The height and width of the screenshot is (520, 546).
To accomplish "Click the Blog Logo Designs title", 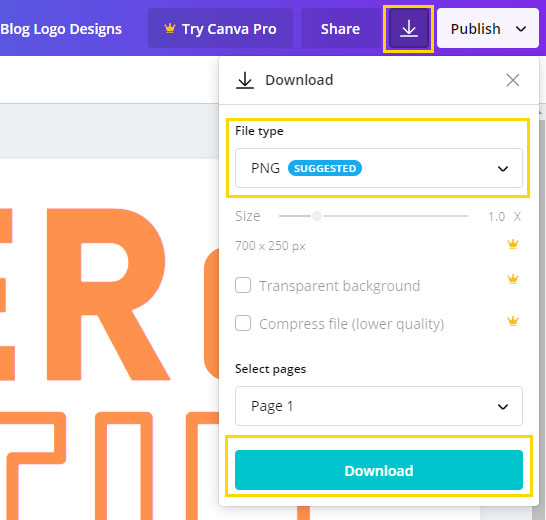I will tap(61, 29).
